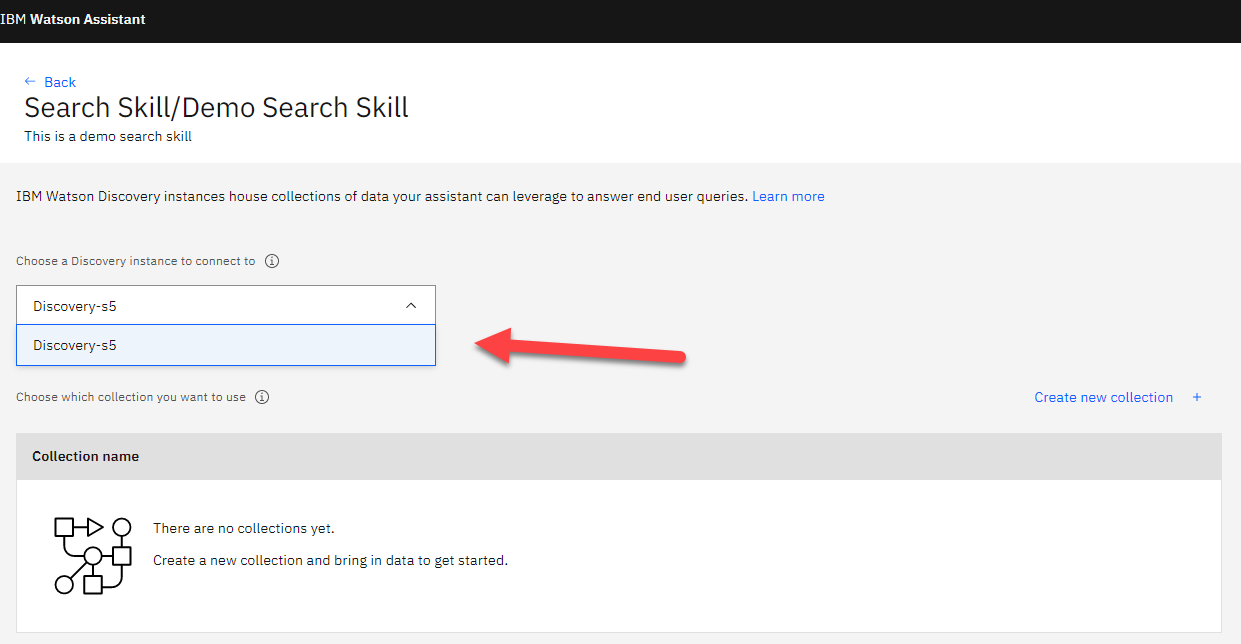Viewport: 1241px width, 644px height.
Task: Click the Search Skill/Demo Search Skill heading
Action: pos(217,107)
